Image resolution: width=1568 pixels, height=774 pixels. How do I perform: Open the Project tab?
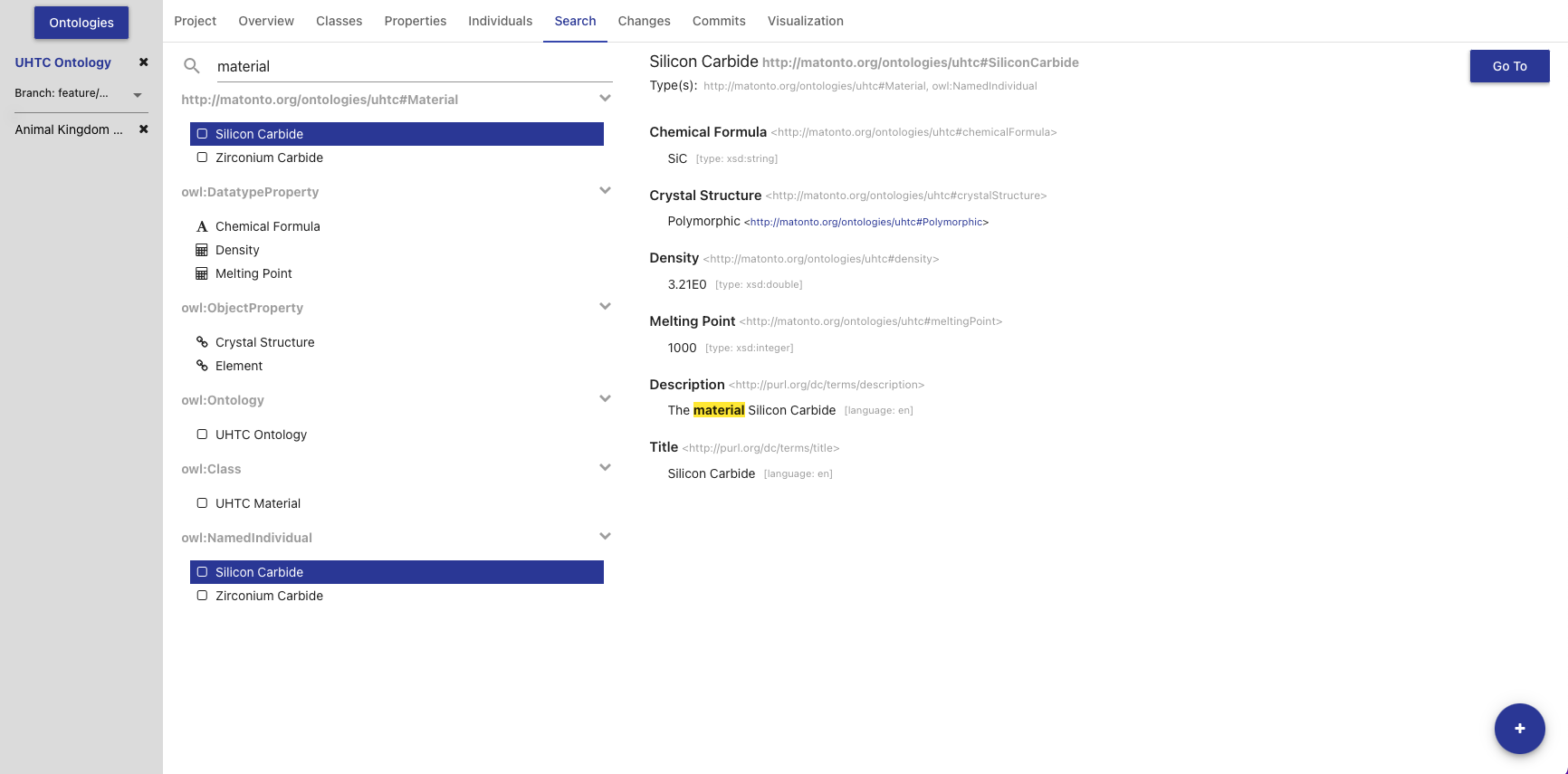tap(195, 21)
